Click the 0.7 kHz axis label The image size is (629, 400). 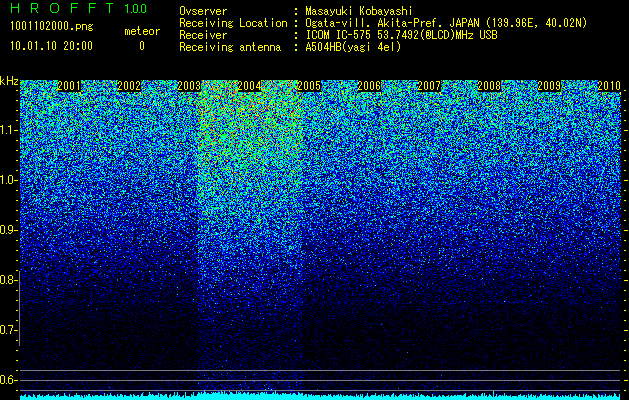coord(9,330)
